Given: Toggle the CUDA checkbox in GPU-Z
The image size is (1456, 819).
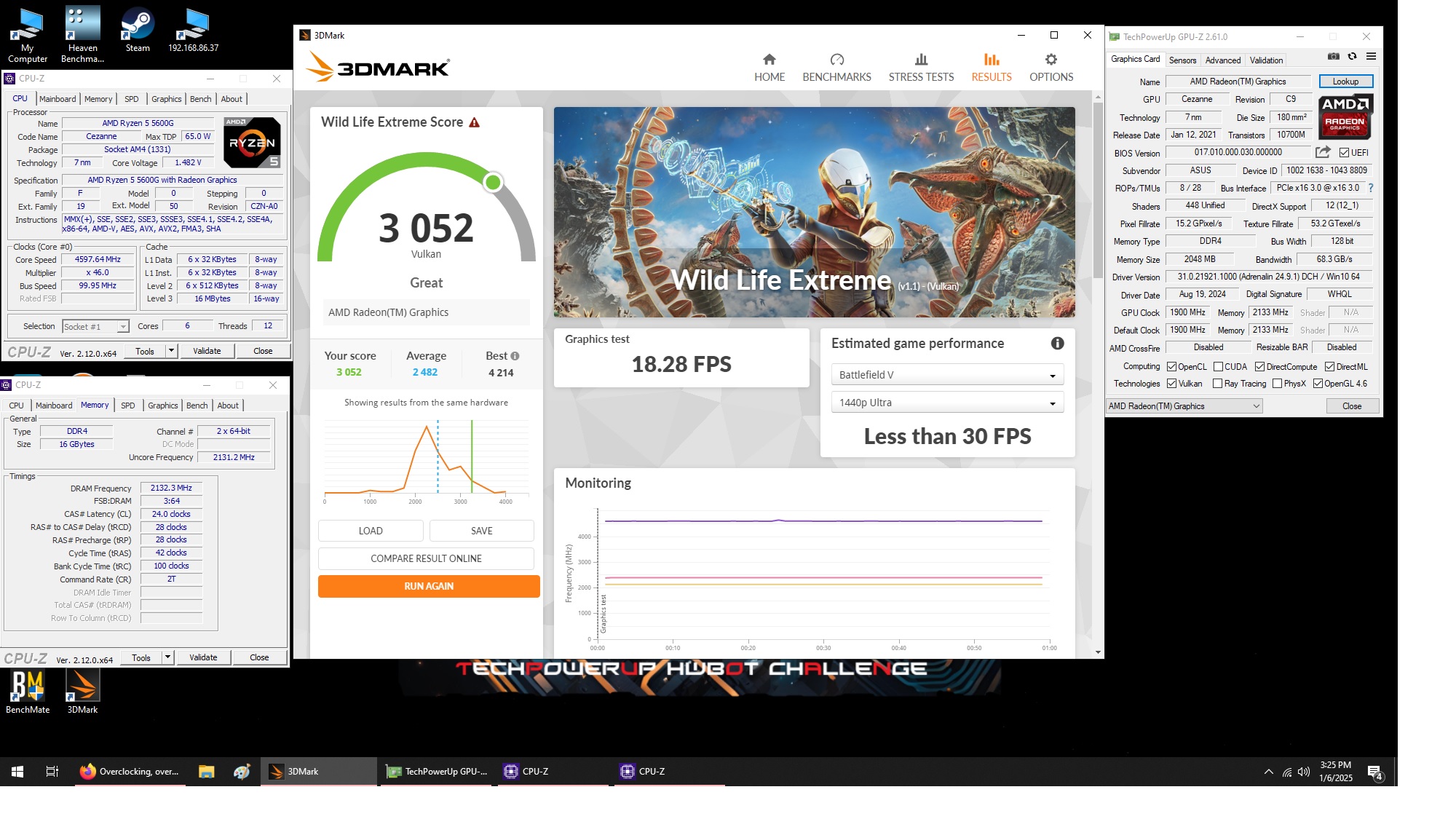Looking at the screenshot, I should click(x=1218, y=366).
